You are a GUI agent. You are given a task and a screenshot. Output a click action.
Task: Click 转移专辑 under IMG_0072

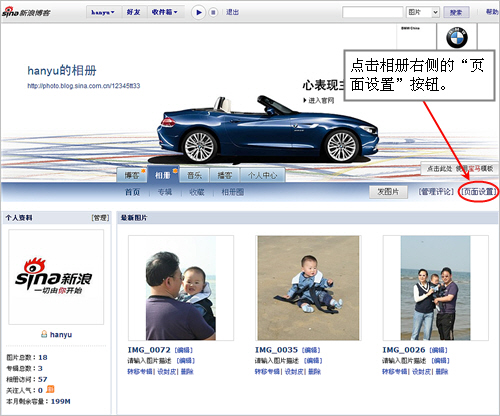tap(140, 371)
